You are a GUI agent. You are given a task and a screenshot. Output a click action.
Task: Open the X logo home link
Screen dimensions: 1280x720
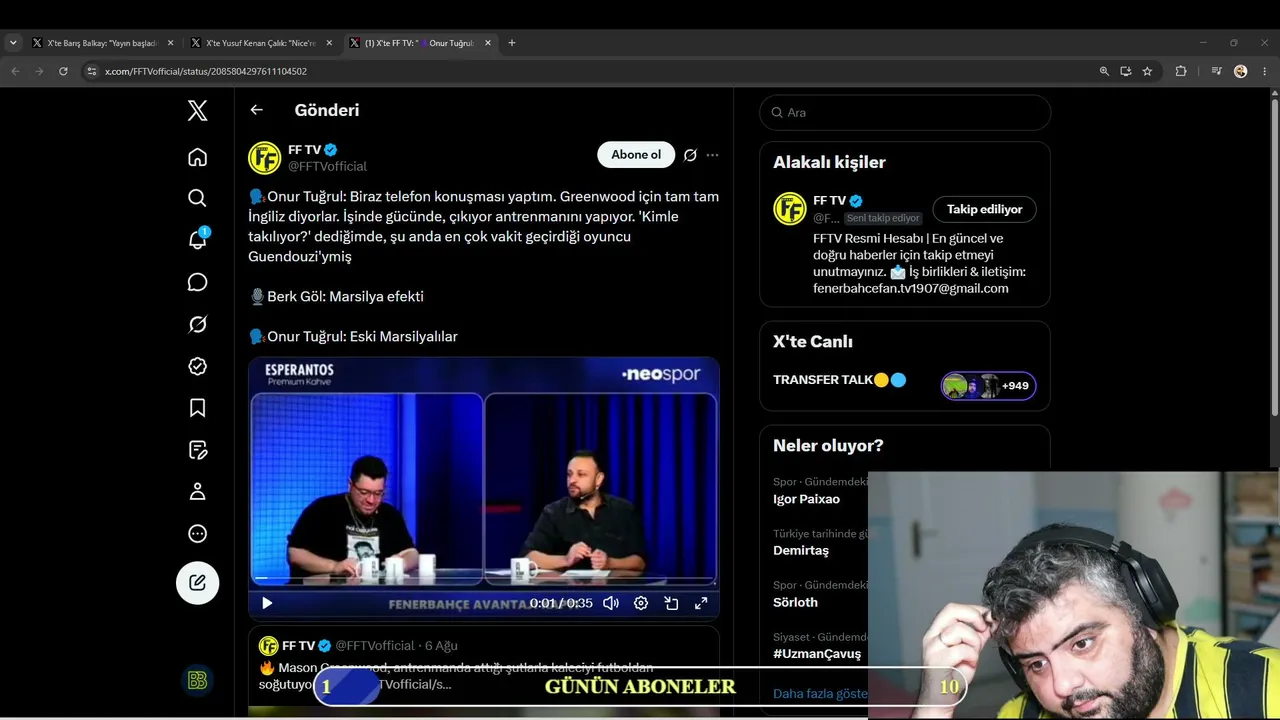pos(198,110)
